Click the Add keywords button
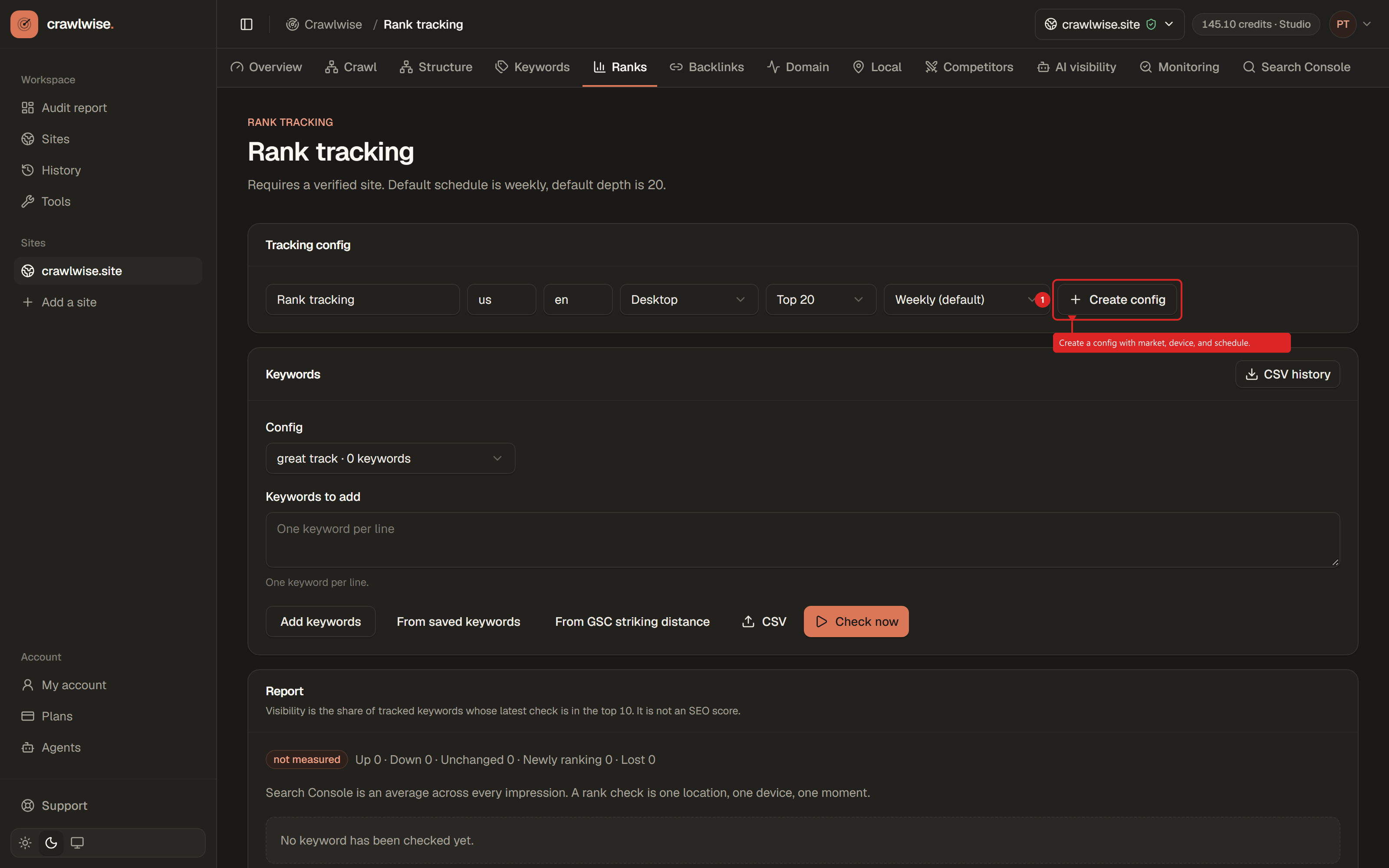This screenshot has height=868, width=1389. coord(320,621)
